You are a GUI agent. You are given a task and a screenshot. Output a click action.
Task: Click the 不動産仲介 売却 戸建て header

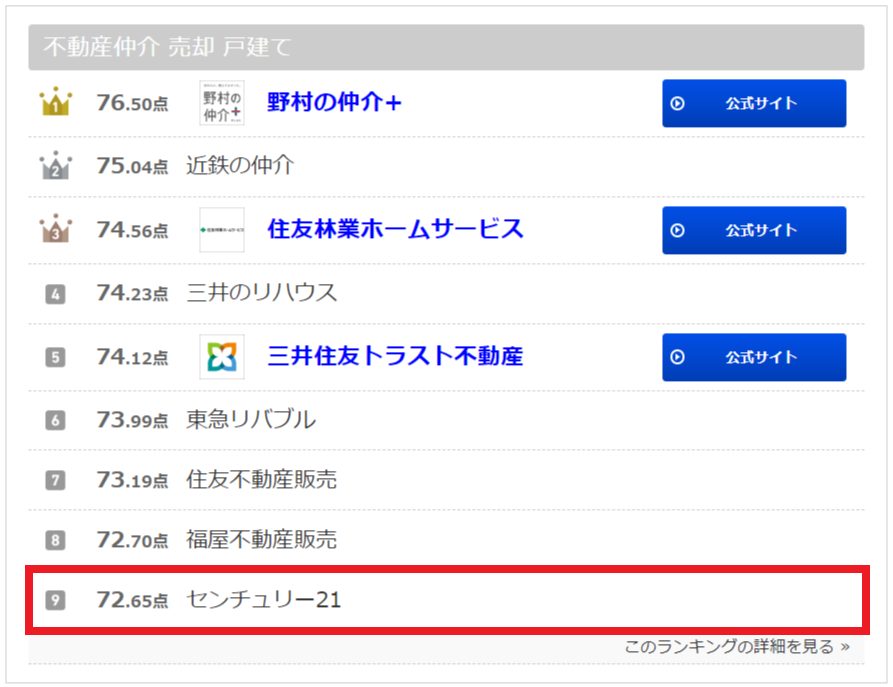tap(446, 47)
